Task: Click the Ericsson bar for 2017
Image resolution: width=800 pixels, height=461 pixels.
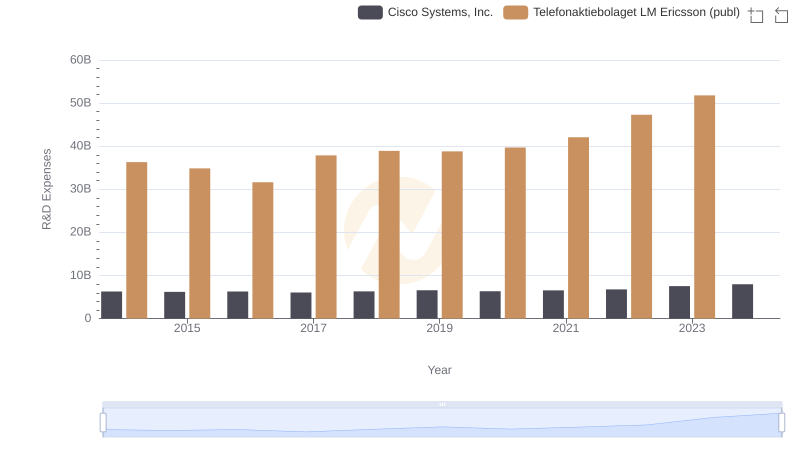Action: [x=326, y=237]
